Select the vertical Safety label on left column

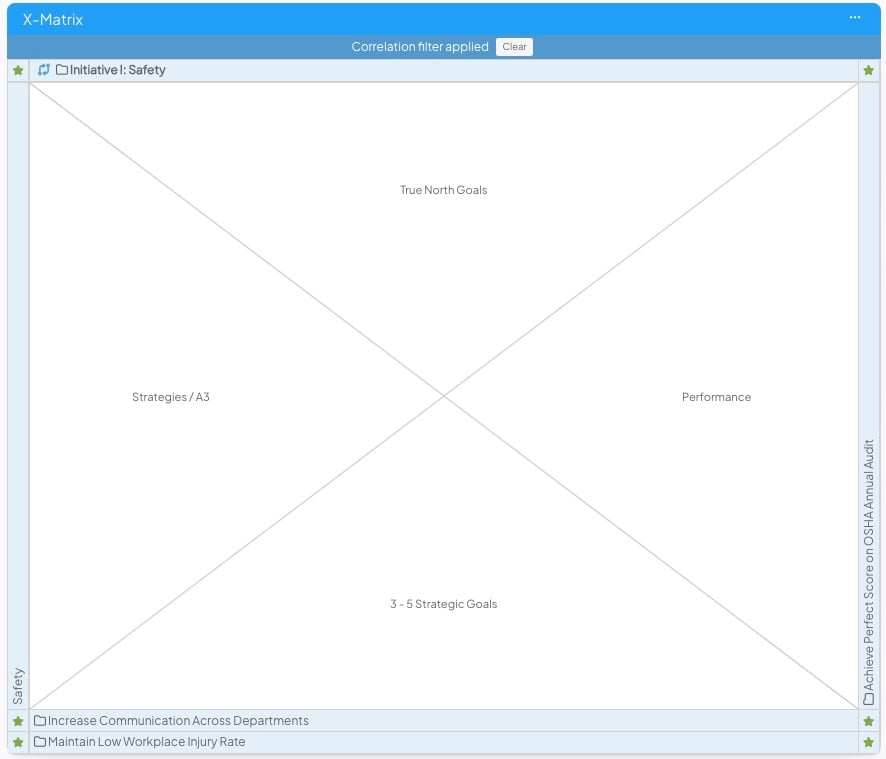coord(18,686)
